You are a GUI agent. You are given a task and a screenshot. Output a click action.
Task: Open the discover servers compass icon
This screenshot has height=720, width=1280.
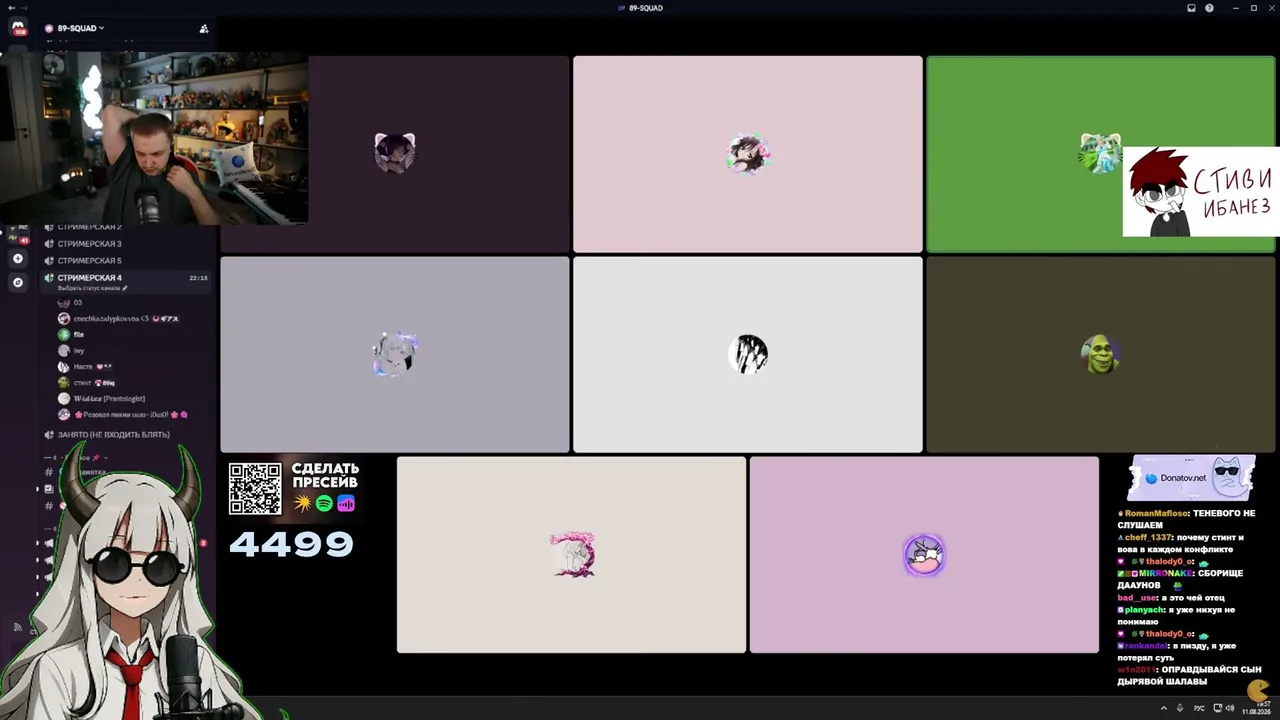pyautogui.click(x=17, y=282)
